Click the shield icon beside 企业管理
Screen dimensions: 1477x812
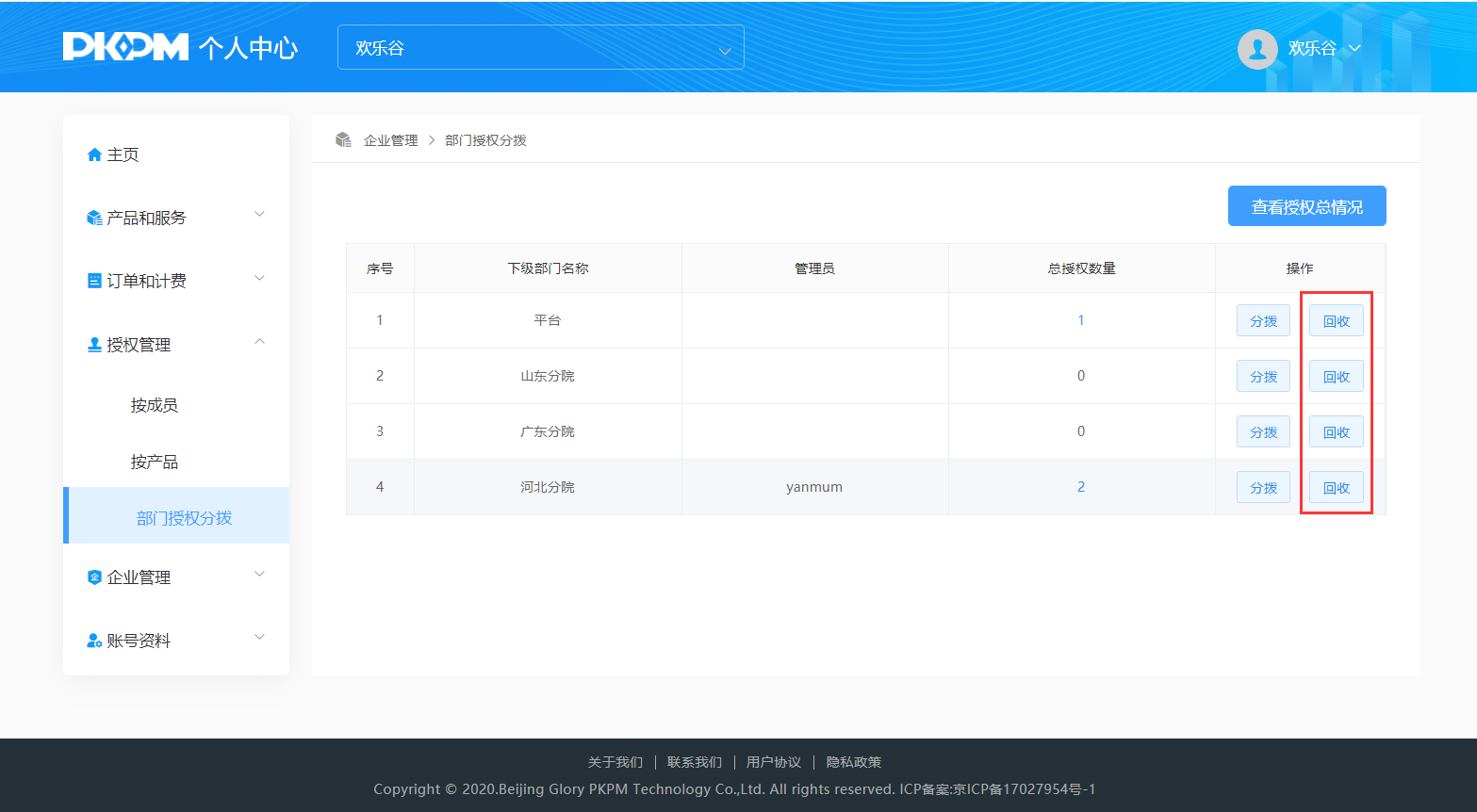pos(94,577)
